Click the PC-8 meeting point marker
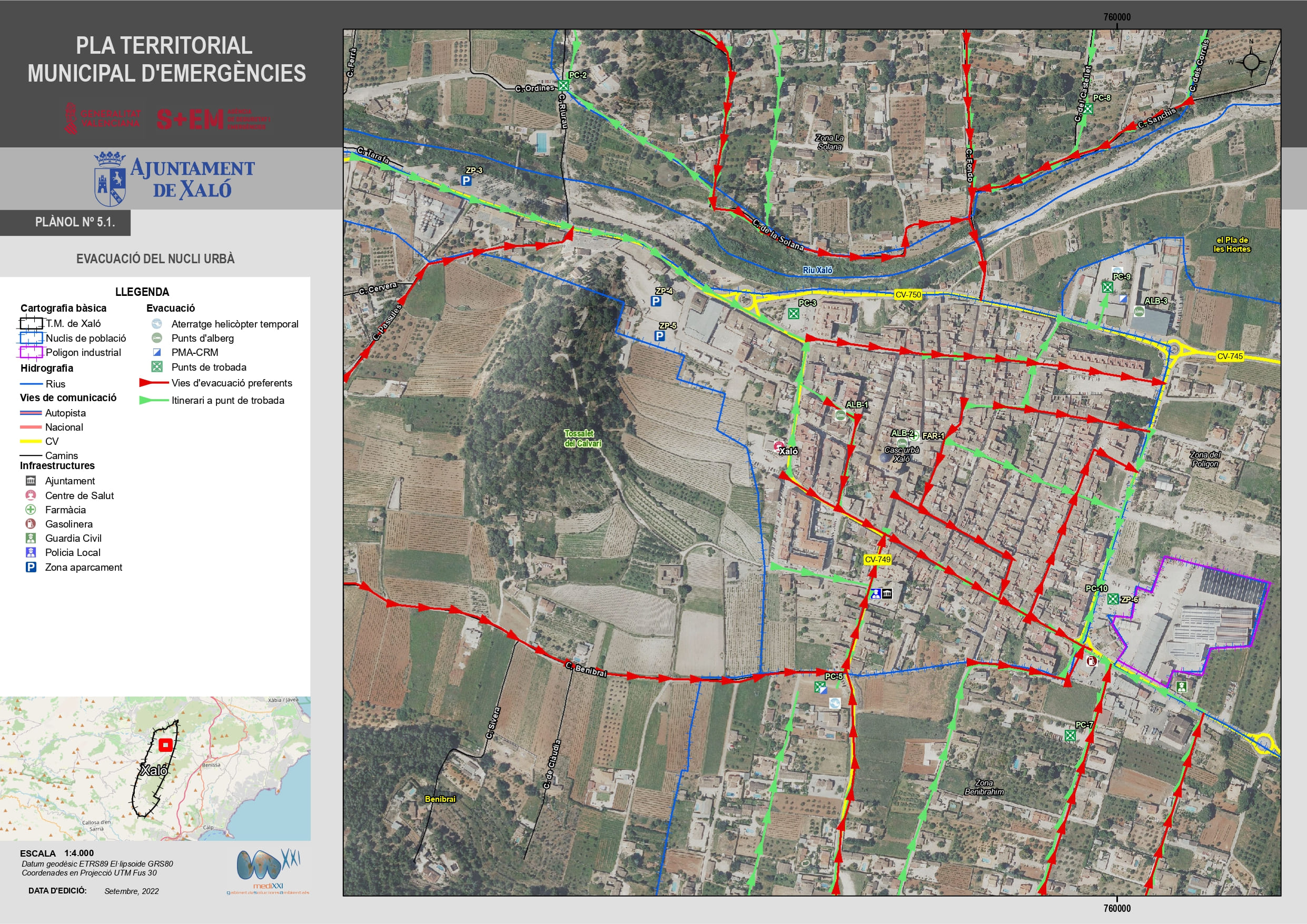This screenshot has width=1307, height=924. click(x=1087, y=108)
